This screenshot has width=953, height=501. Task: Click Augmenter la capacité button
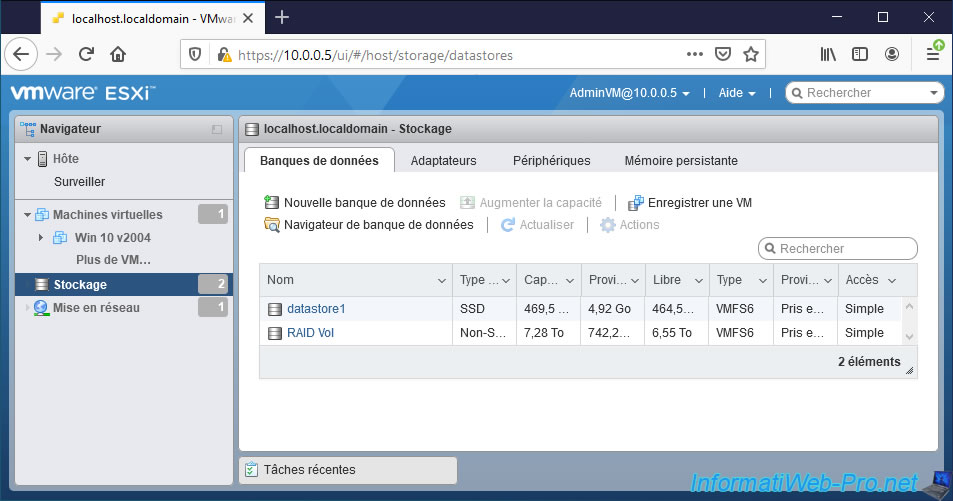click(x=531, y=202)
